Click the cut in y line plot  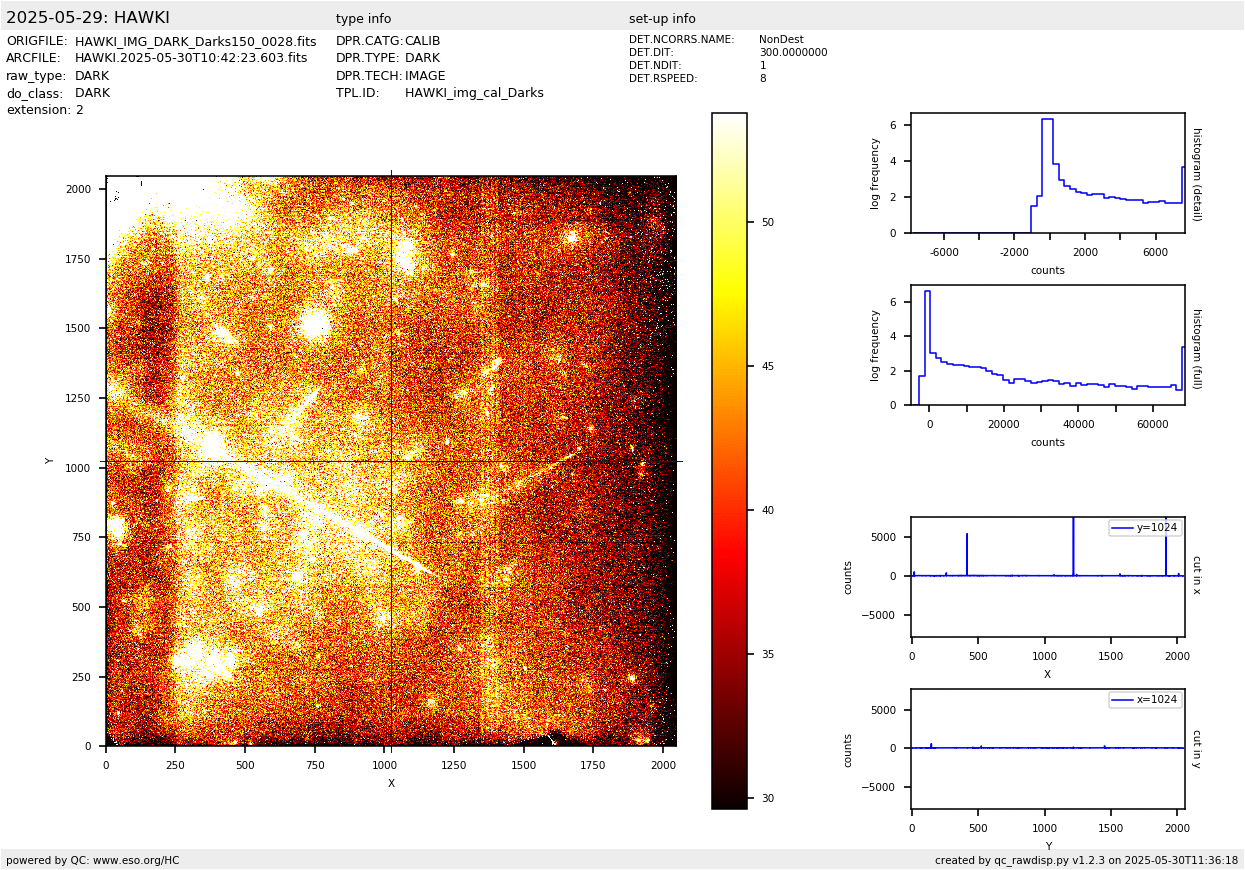pos(1047,749)
